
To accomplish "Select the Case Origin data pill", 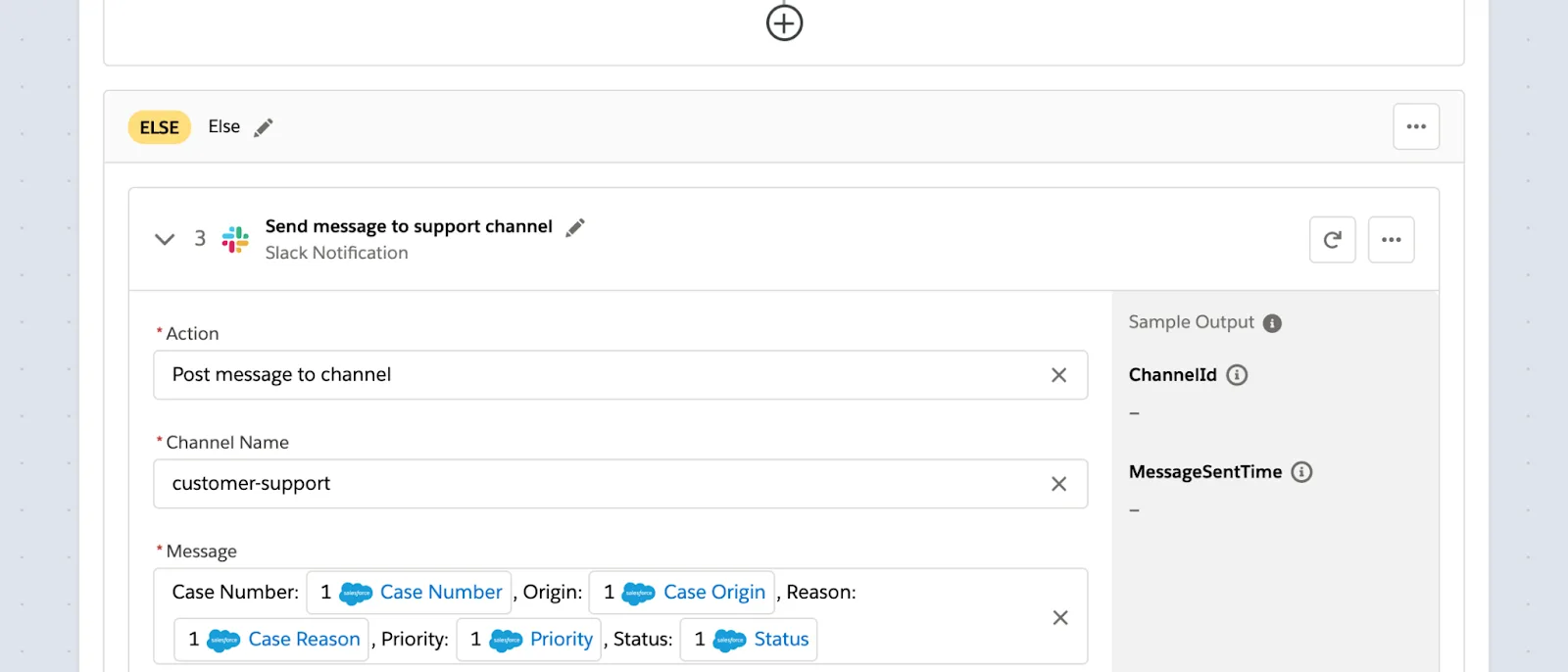I will [x=682, y=592].
